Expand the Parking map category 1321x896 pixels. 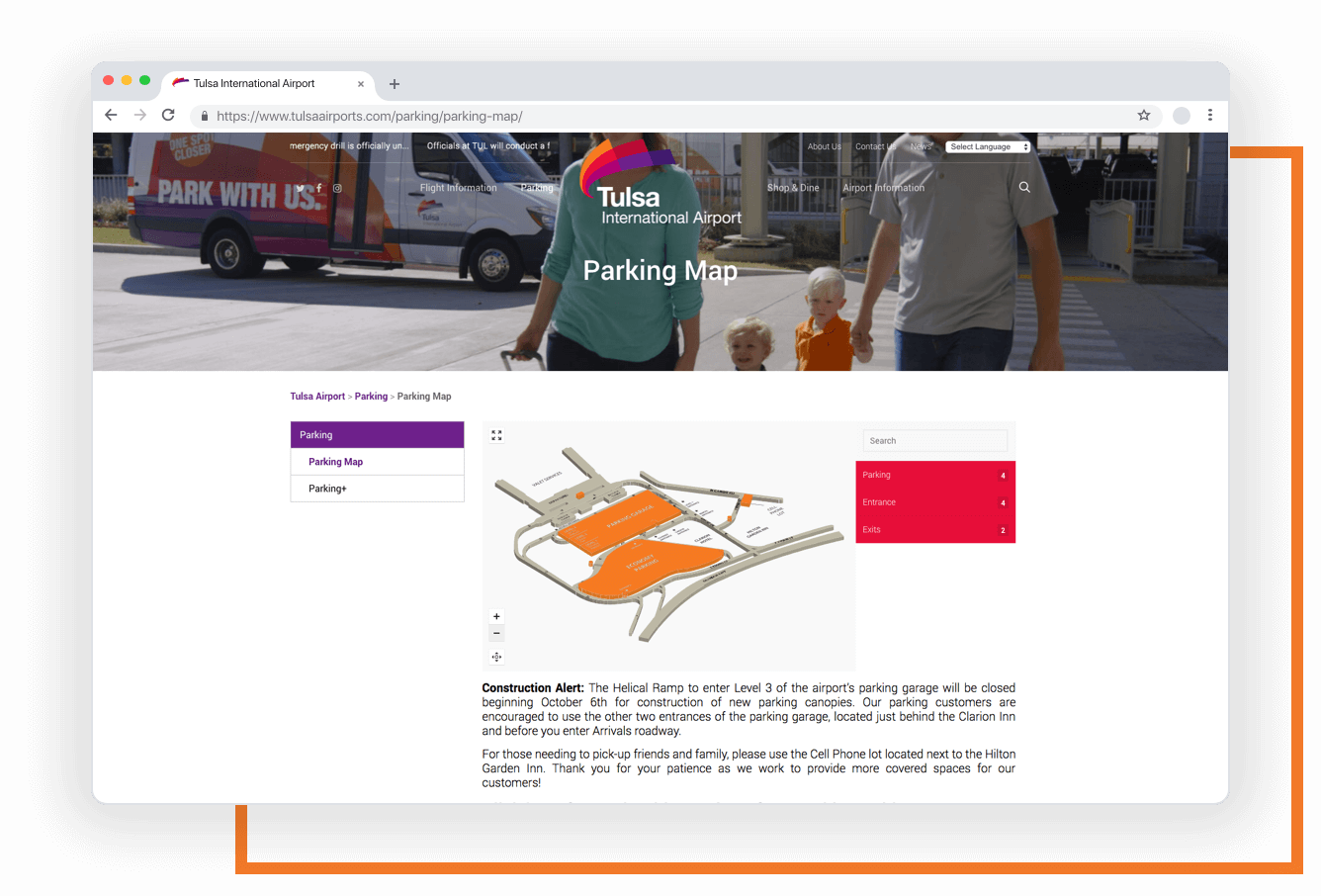(x=935, y=475)
